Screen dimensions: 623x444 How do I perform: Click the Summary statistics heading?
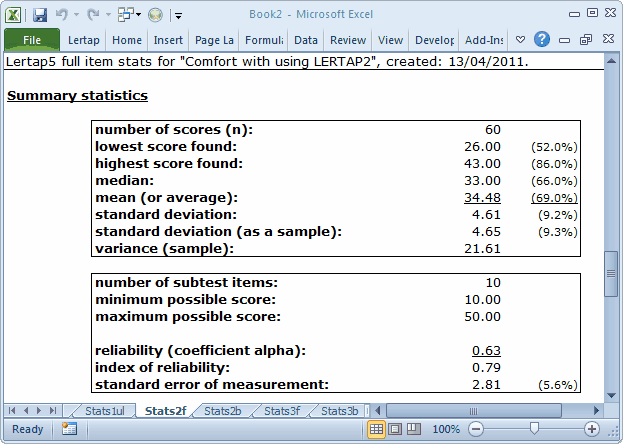(77, 95)
